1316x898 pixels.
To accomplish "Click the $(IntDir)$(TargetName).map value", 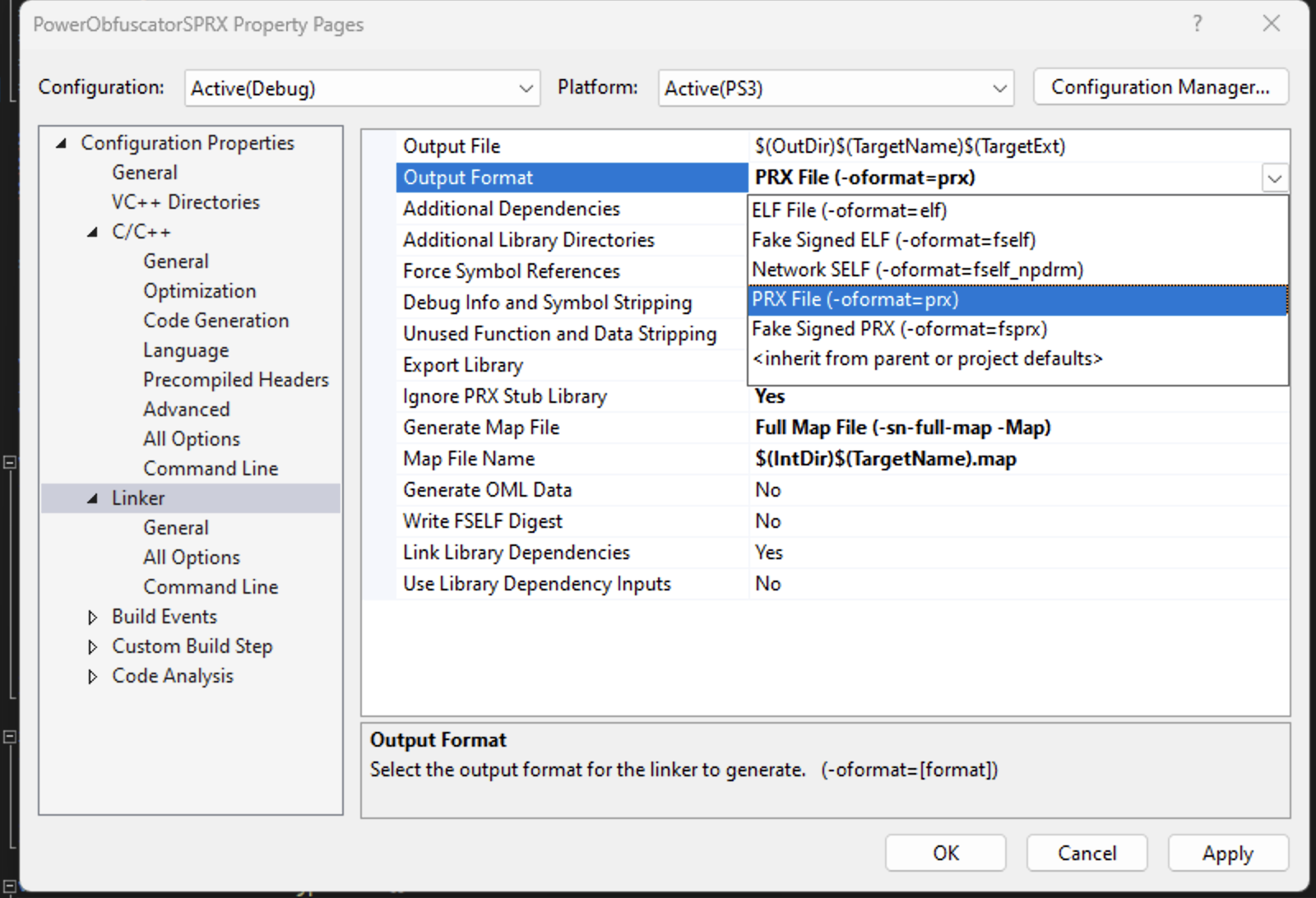I will (x=886, y=459).
